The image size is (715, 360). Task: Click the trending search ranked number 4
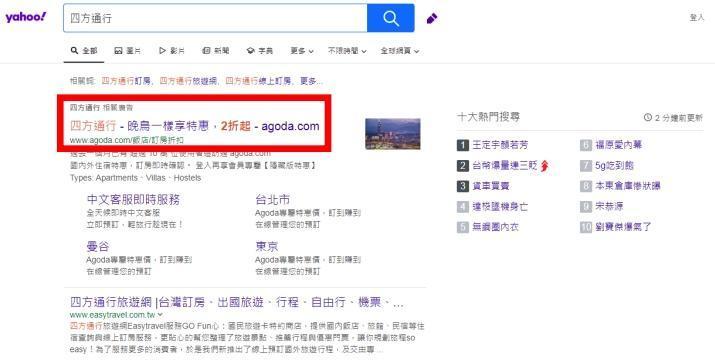500,206
